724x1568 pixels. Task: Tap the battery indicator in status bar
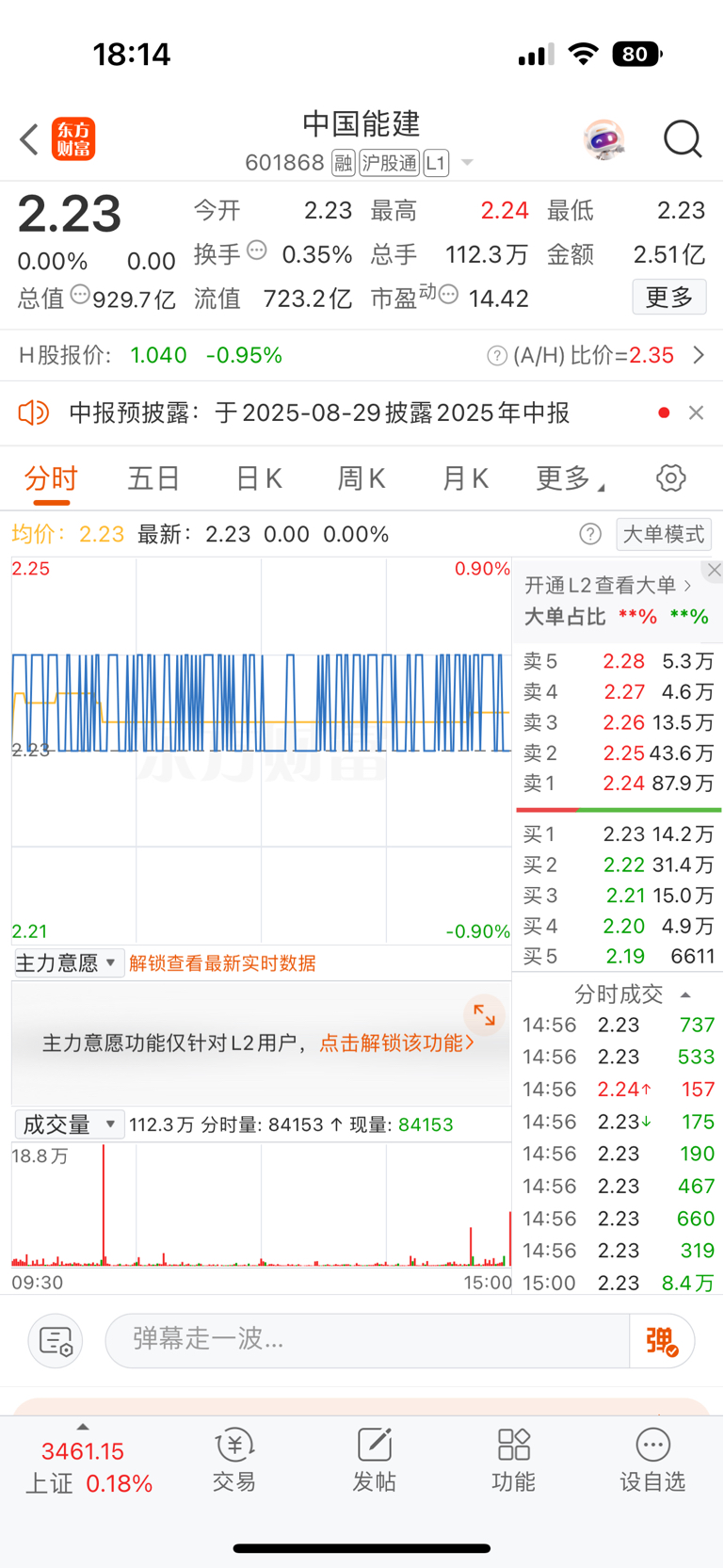click(x=637, y=55)
